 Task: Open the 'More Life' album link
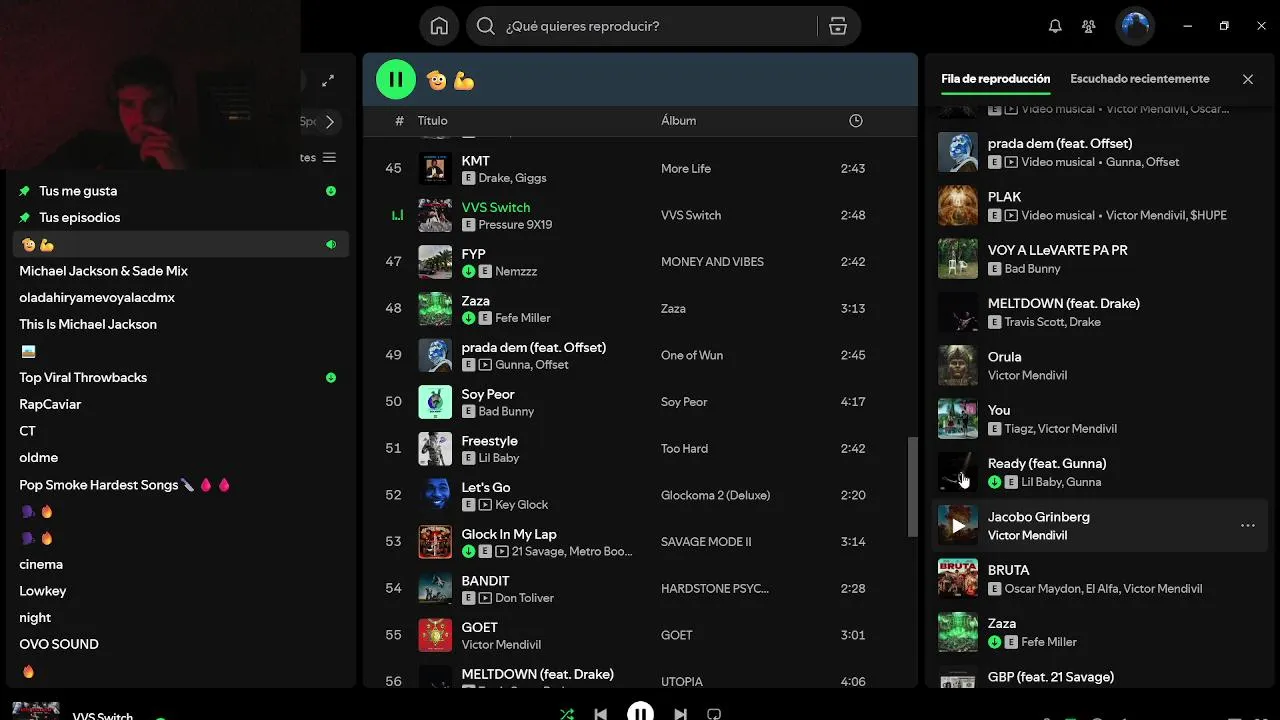(686, 169)
